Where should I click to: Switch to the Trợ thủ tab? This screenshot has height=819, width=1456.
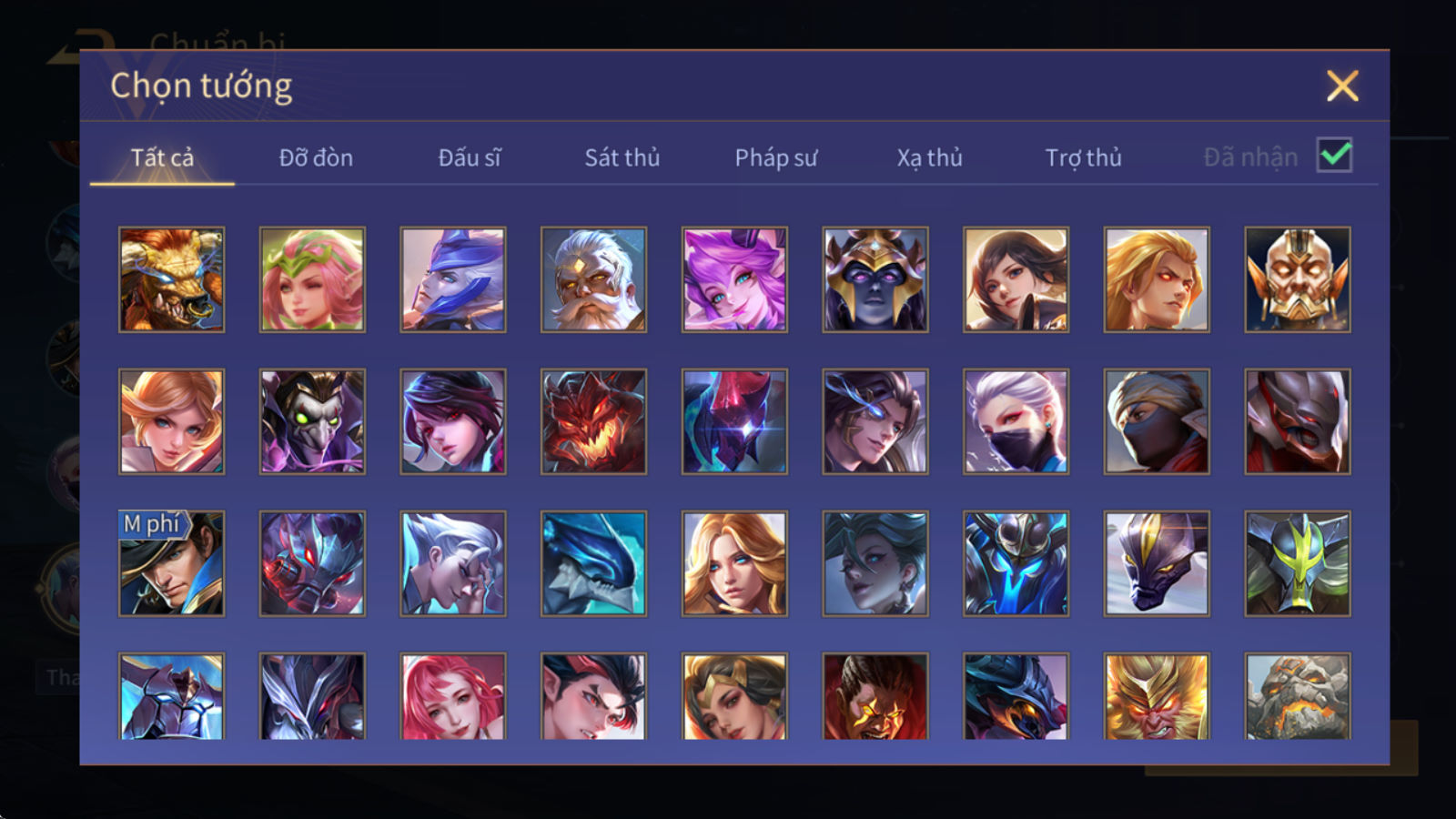(x=1083, y=157)
